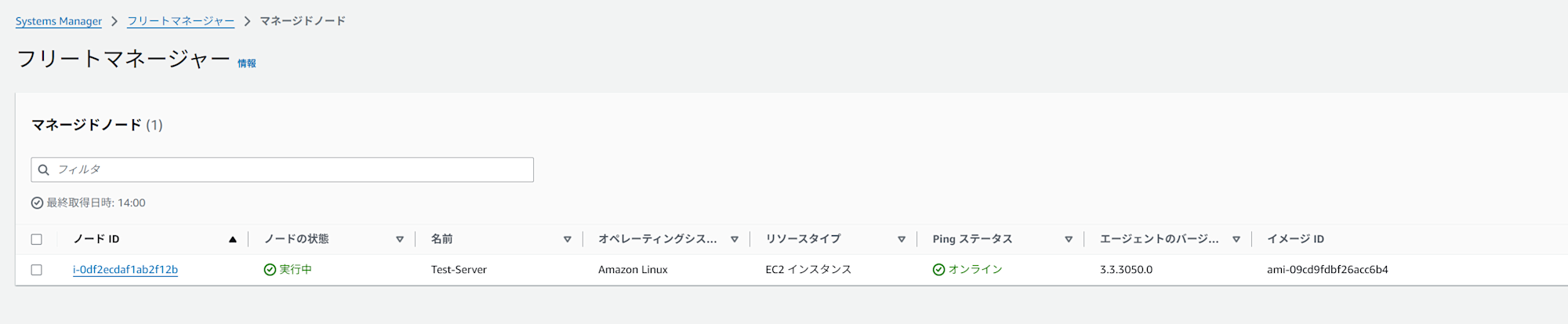Click the last-fetched time check icon
Viewport: 1568px width, 324px height.
[37, 203]
